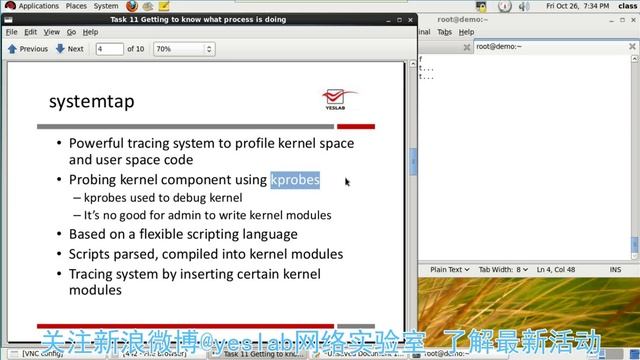Image resolution: width=640 pixels, height=360 pixels.
Task: Click the scroll up arrow in document viewer
Action: click(413, 64)
